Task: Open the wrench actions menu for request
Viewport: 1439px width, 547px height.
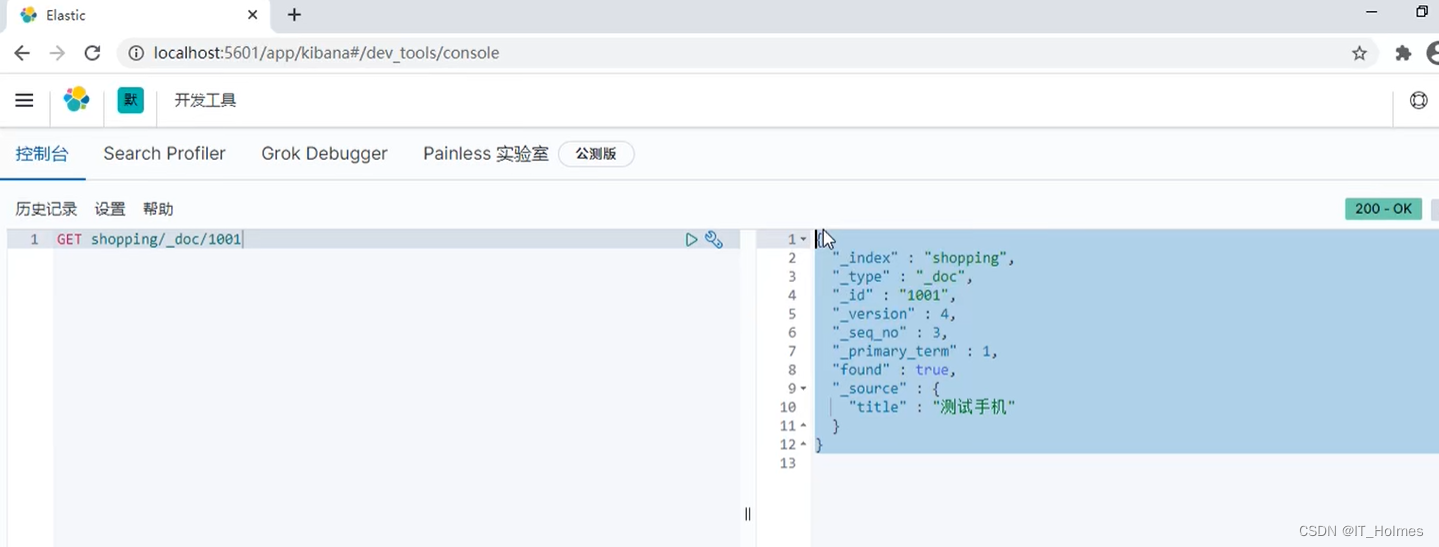Action: coord(714,240)
